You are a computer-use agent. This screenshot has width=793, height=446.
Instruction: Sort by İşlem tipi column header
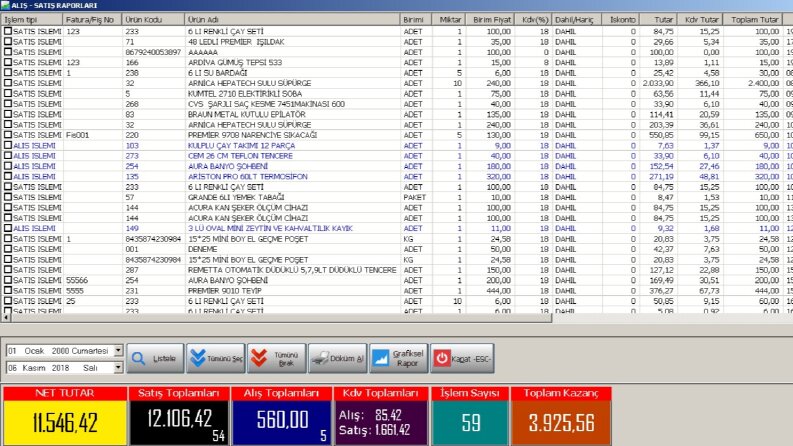pyautogui.click(x=32, y=19)
